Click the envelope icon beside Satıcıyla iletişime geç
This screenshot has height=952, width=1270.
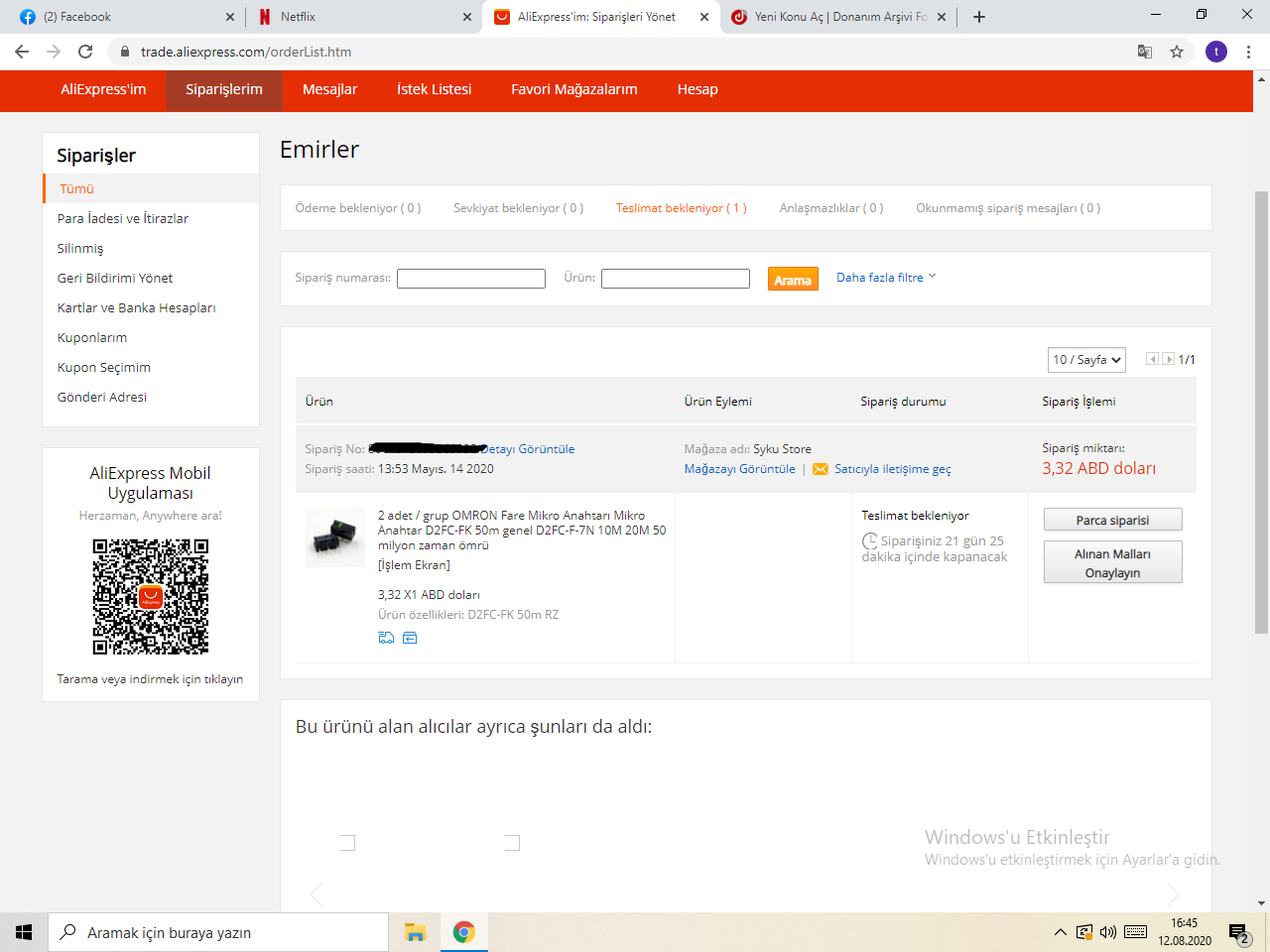point(821,469)
